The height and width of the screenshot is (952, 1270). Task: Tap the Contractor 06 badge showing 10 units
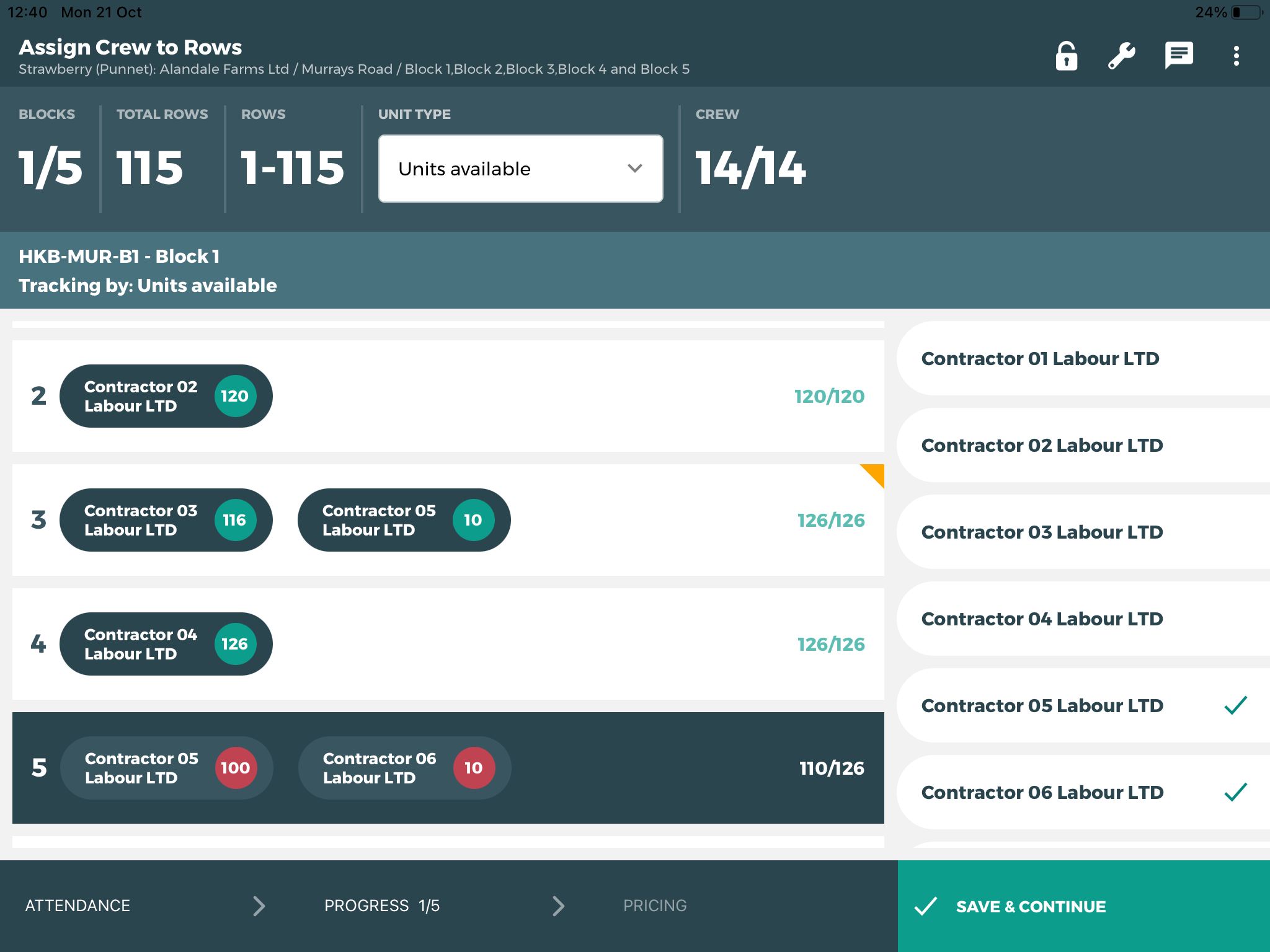(473, 768)
